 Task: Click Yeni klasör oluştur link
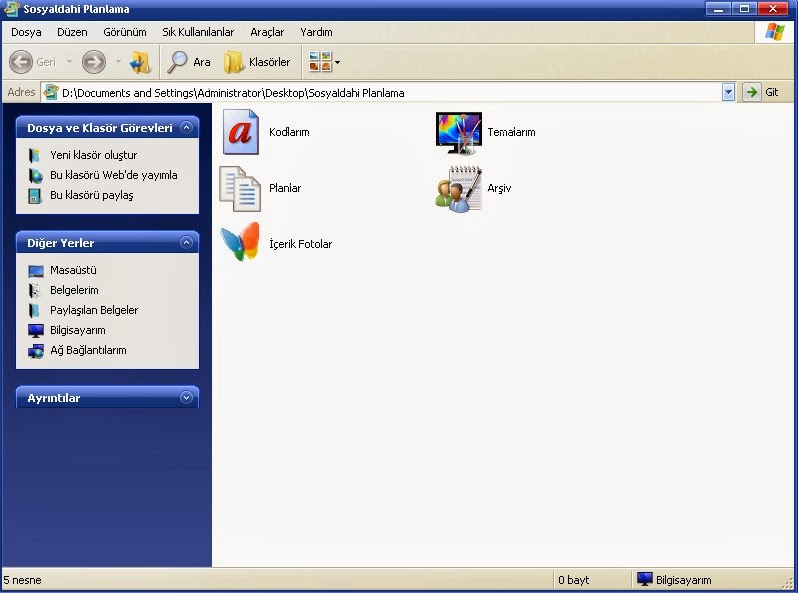pyautogui.click(x=94, y=155)
